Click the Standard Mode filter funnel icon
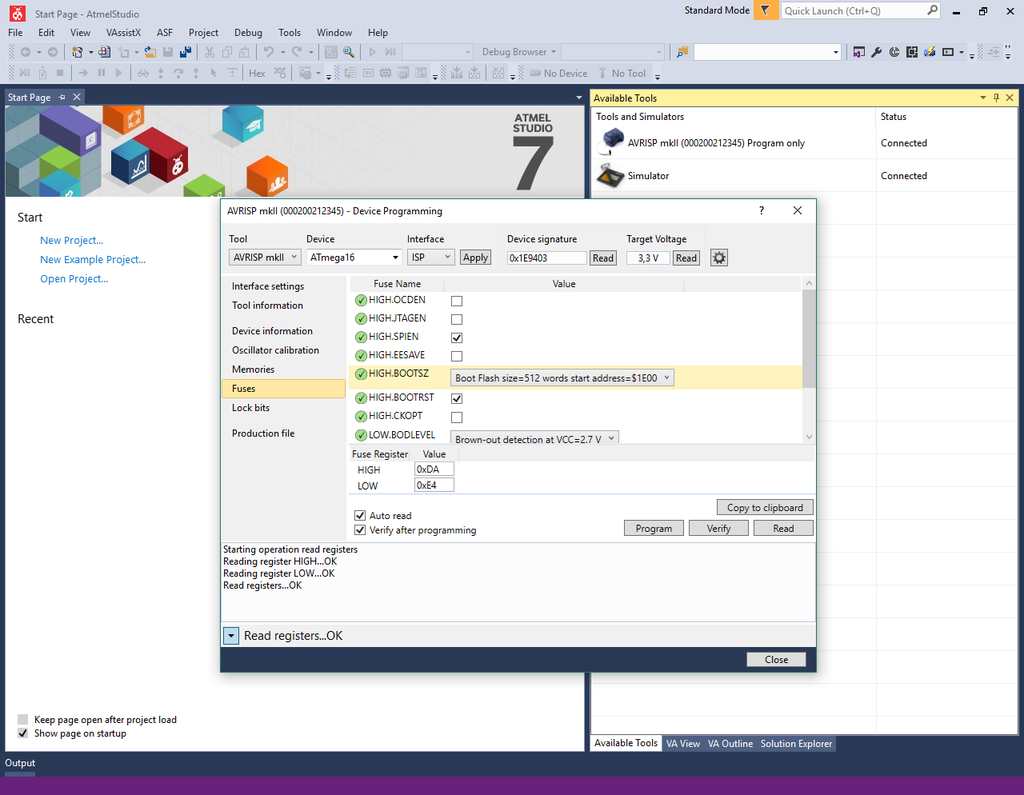The width and height of the screenshot is (1024, 795). [x=765, y=10]
